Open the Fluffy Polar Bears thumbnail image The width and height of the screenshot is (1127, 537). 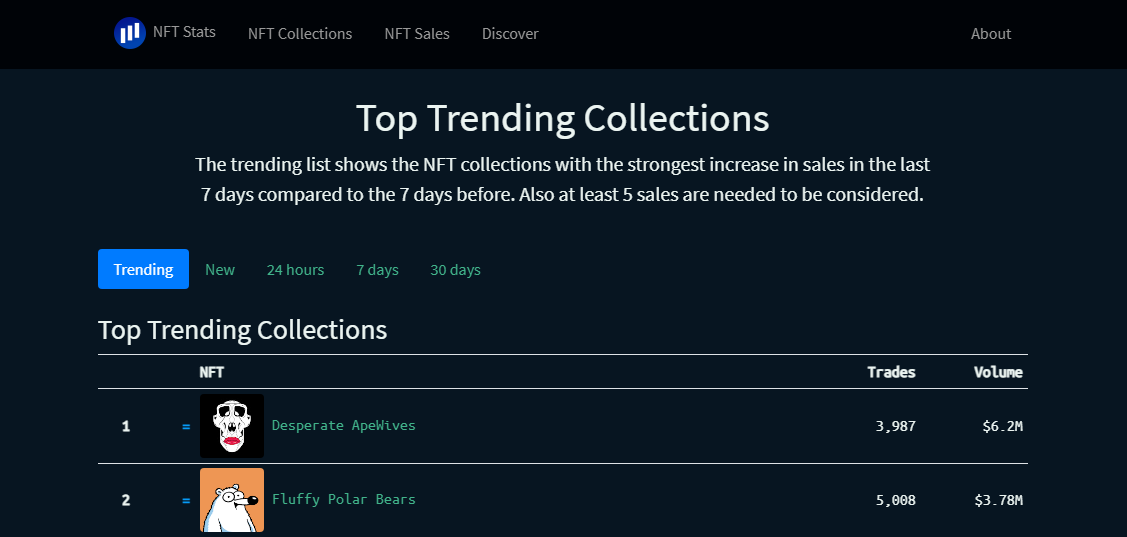click(232, 500)
